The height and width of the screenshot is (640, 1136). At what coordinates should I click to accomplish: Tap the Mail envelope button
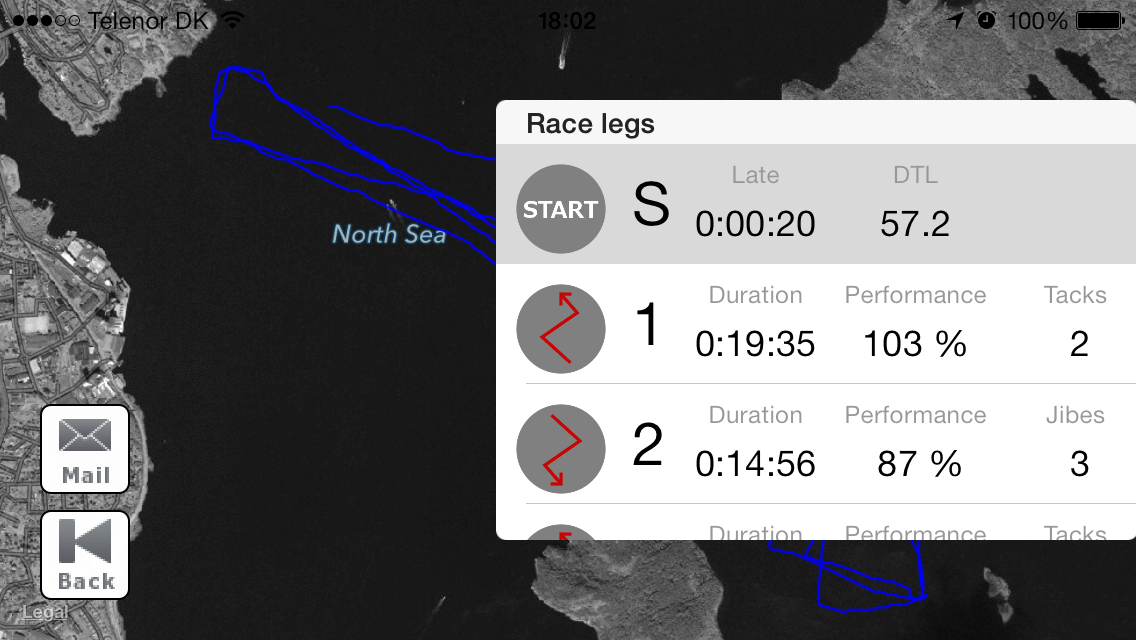pyautogui.click(x=85, y=449)
